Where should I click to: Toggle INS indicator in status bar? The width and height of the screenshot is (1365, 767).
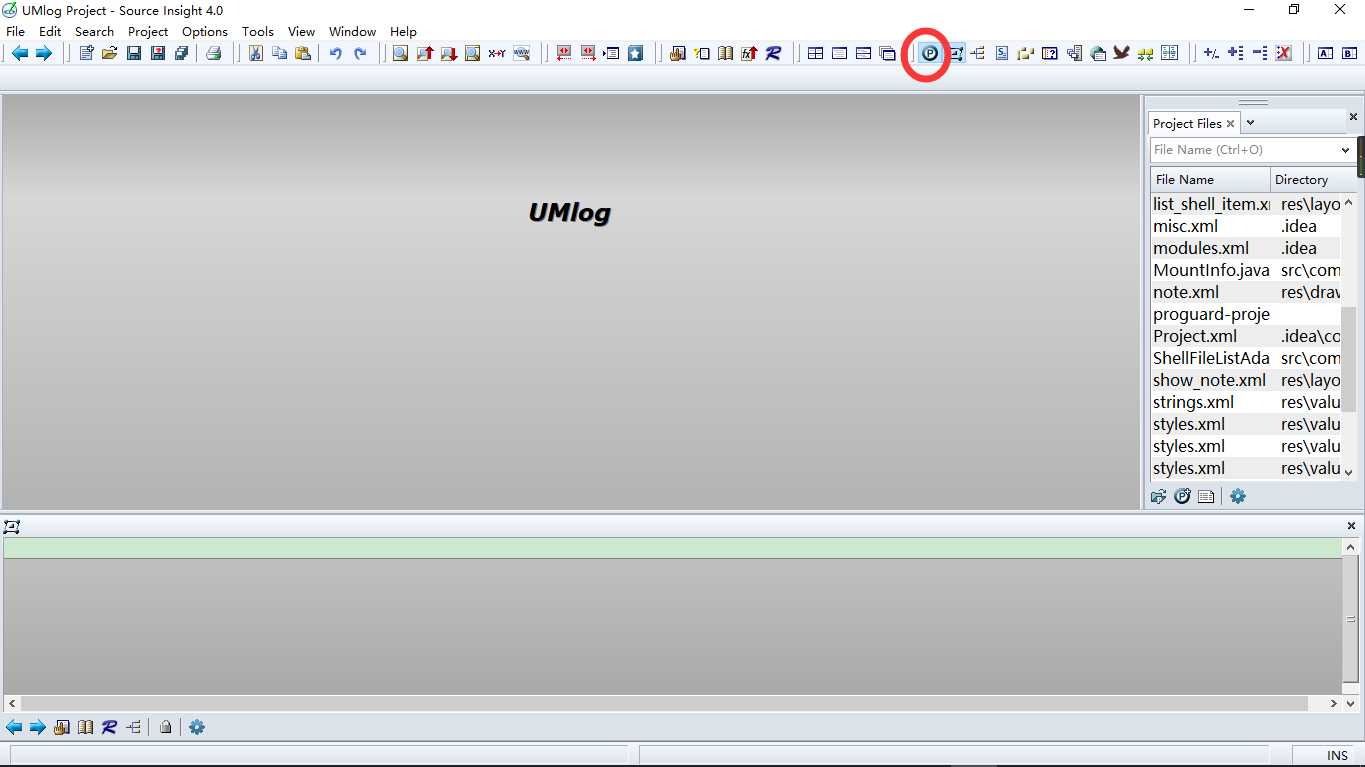click(1337, 756)
